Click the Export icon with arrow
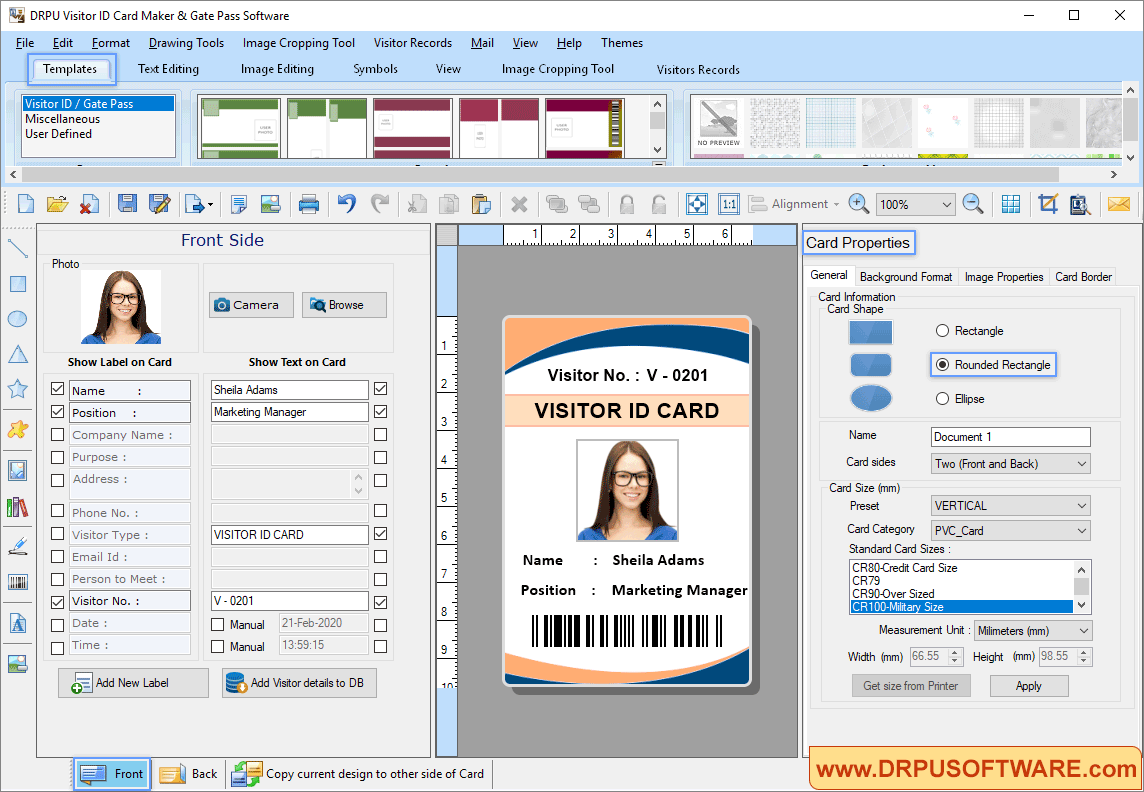Viewport: 1144px width, 792px height. (x=198, y=204)
